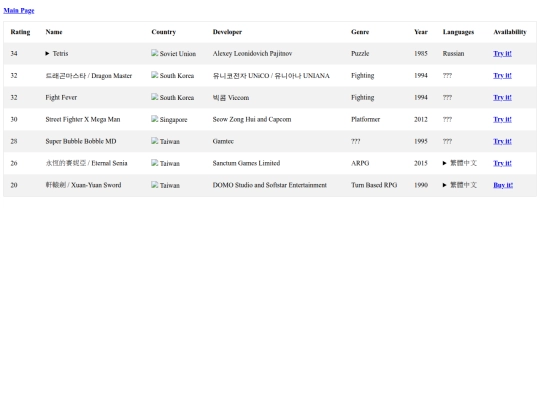Click the year 1990 cell
The image size is (540, 405).
click(x=421, y=185)
